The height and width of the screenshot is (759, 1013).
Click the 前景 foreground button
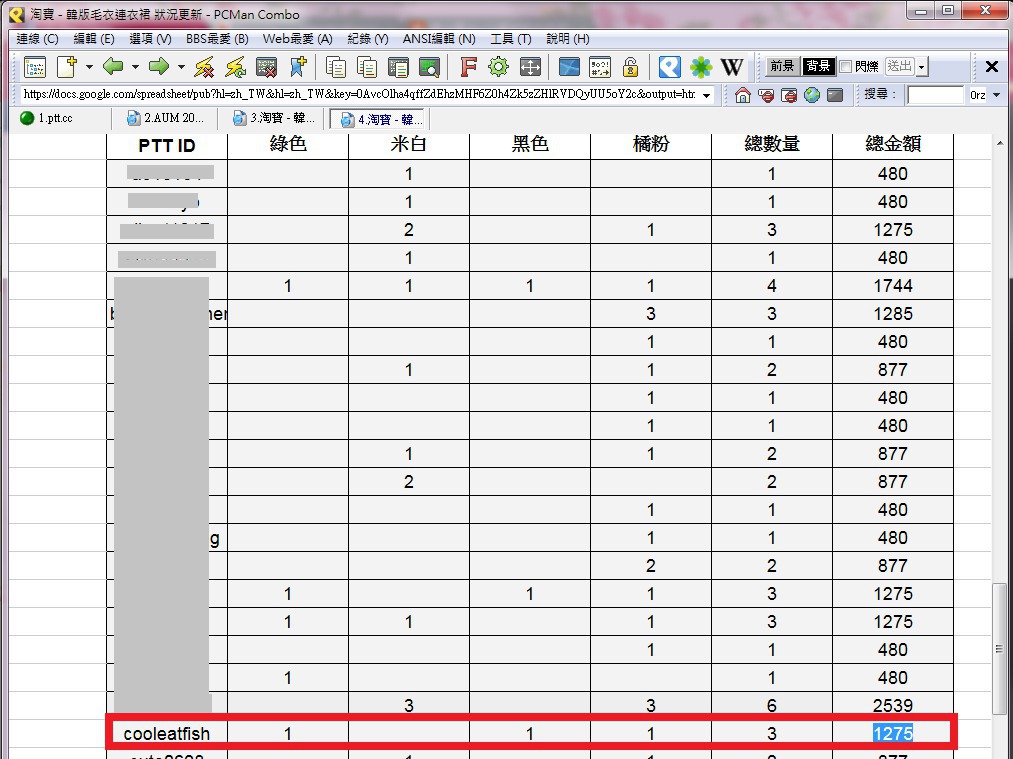(782, 66)
